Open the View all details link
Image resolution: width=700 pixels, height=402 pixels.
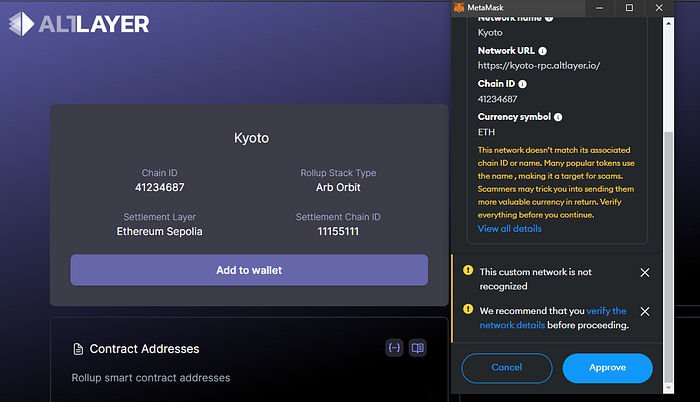point(509,229)
